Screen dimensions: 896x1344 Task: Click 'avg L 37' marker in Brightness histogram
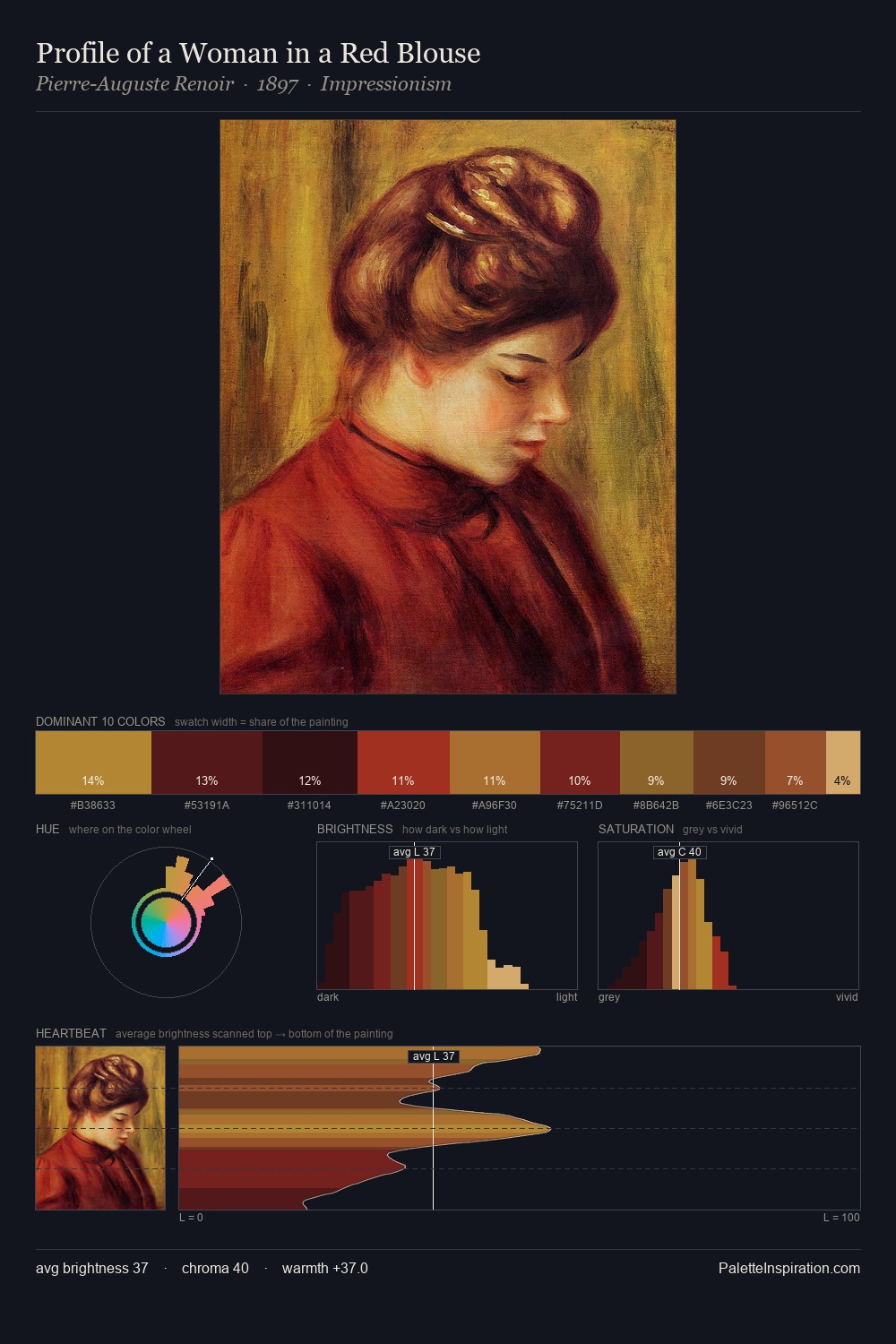tap(414, 852)
